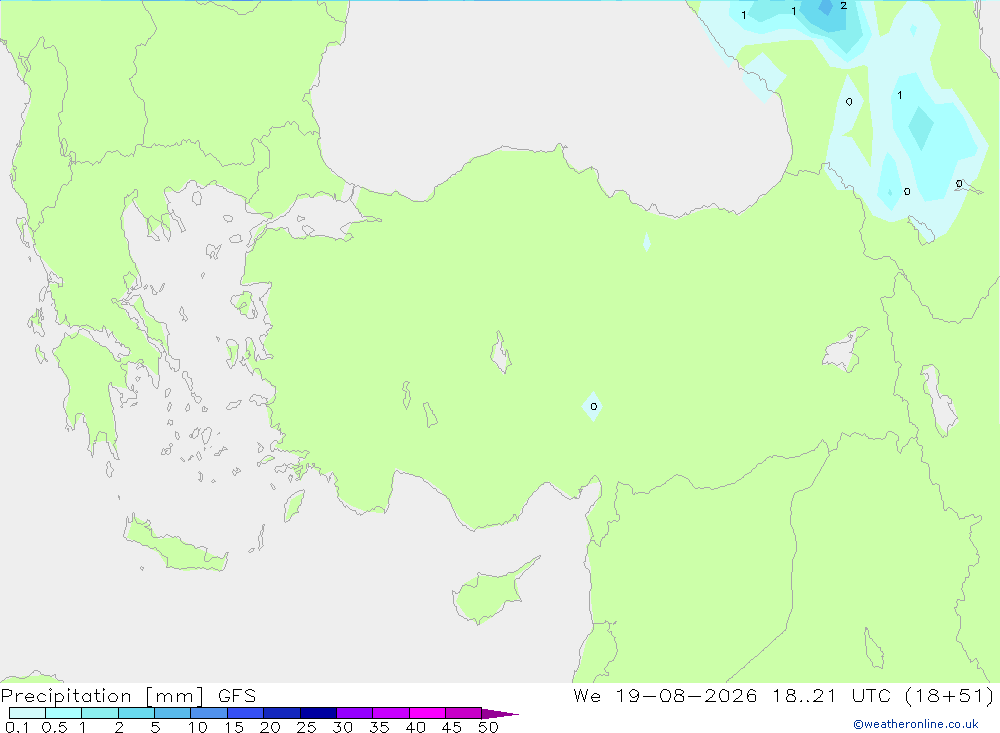1000x733 pixels.
Task: Select the "18..21 UTC" time range text
Action: pyautogui.click(x=832, y=695)
